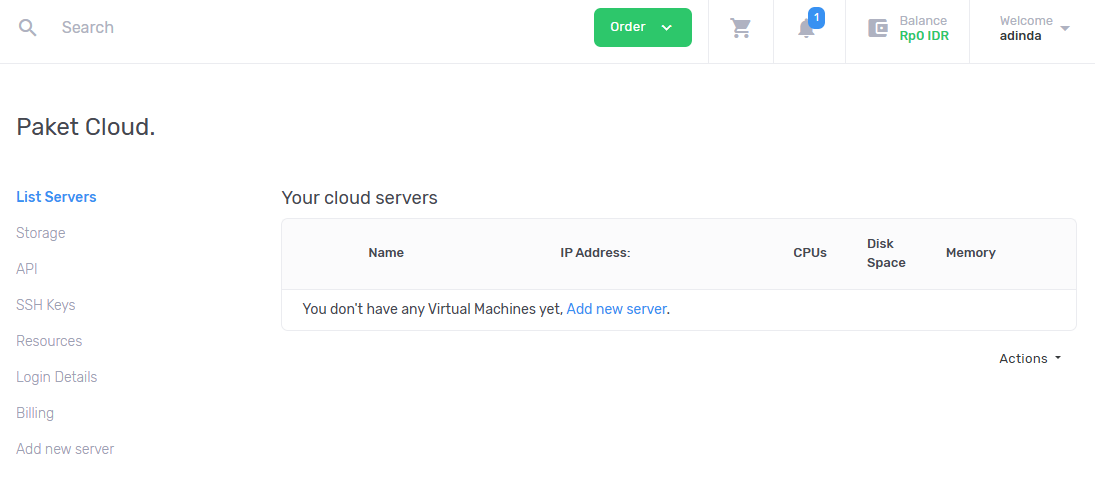Open the shopping cart icon

(x=740, y=28)
